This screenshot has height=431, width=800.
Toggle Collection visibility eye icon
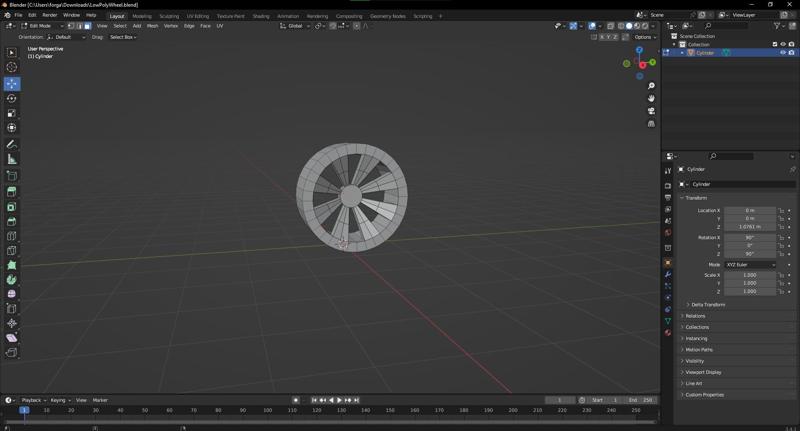(x=783, y=44)
